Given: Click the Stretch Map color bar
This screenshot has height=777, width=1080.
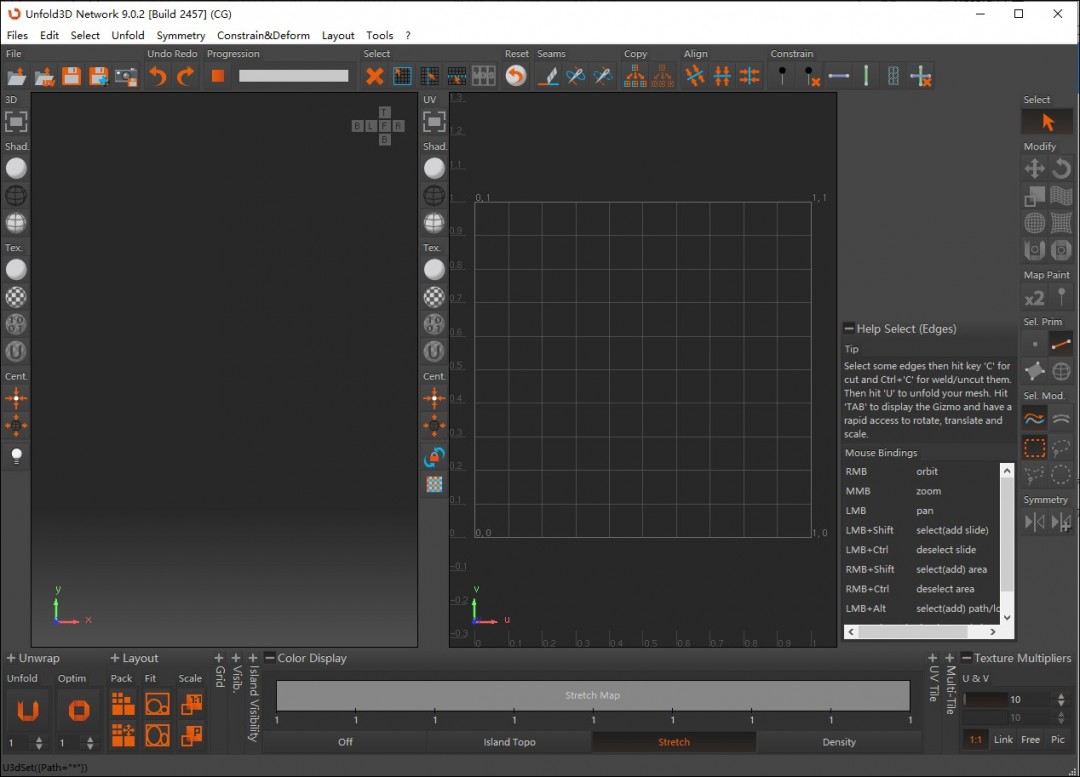Looking at the screenshot, I should [592, 695].
